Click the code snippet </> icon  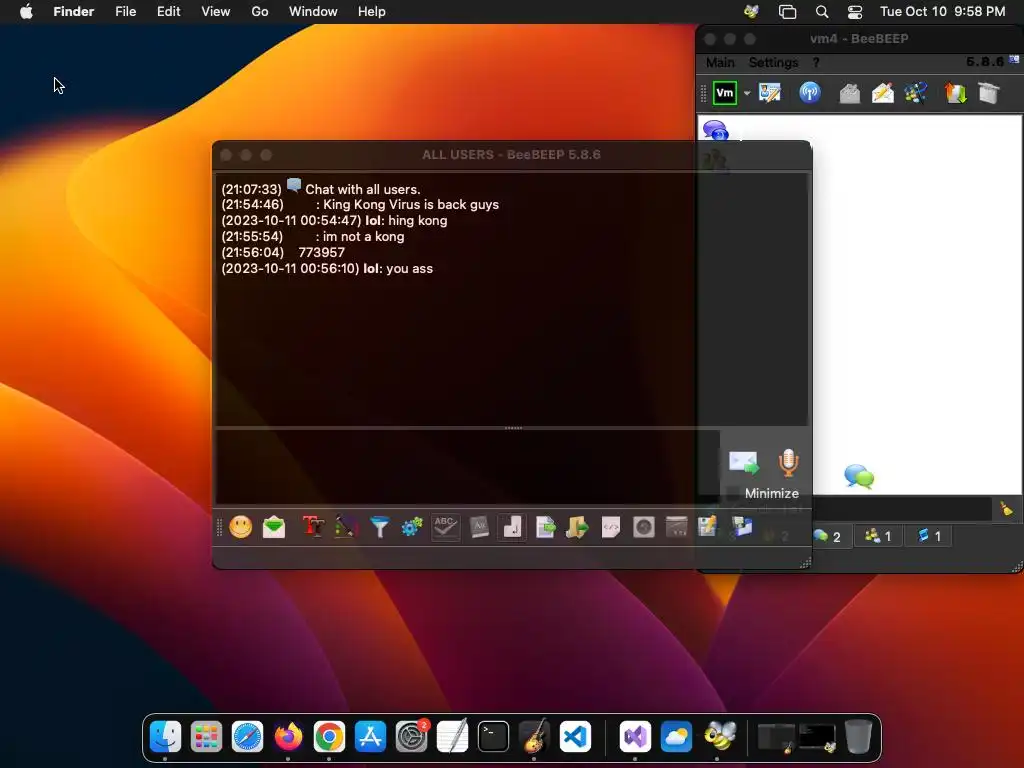pyautogui.click(x=611, y=526)
